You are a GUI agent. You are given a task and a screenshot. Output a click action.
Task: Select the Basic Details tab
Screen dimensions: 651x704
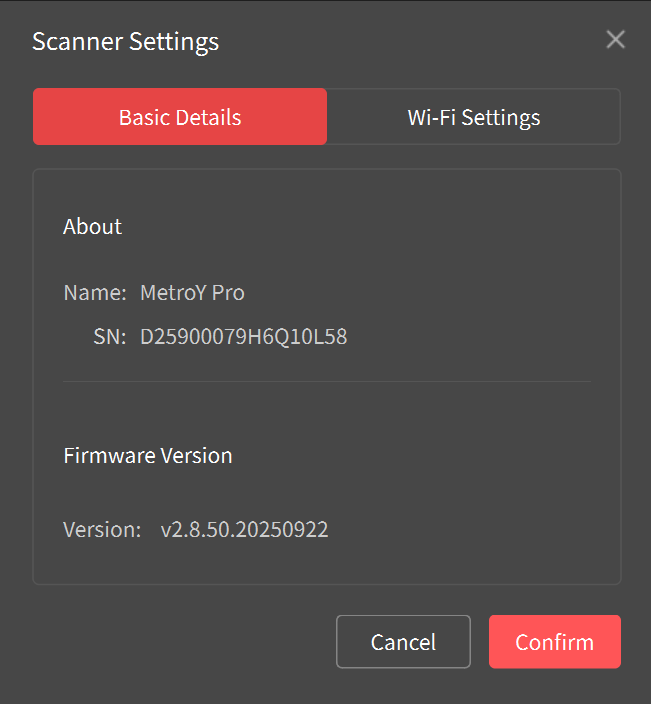[180, 117]
